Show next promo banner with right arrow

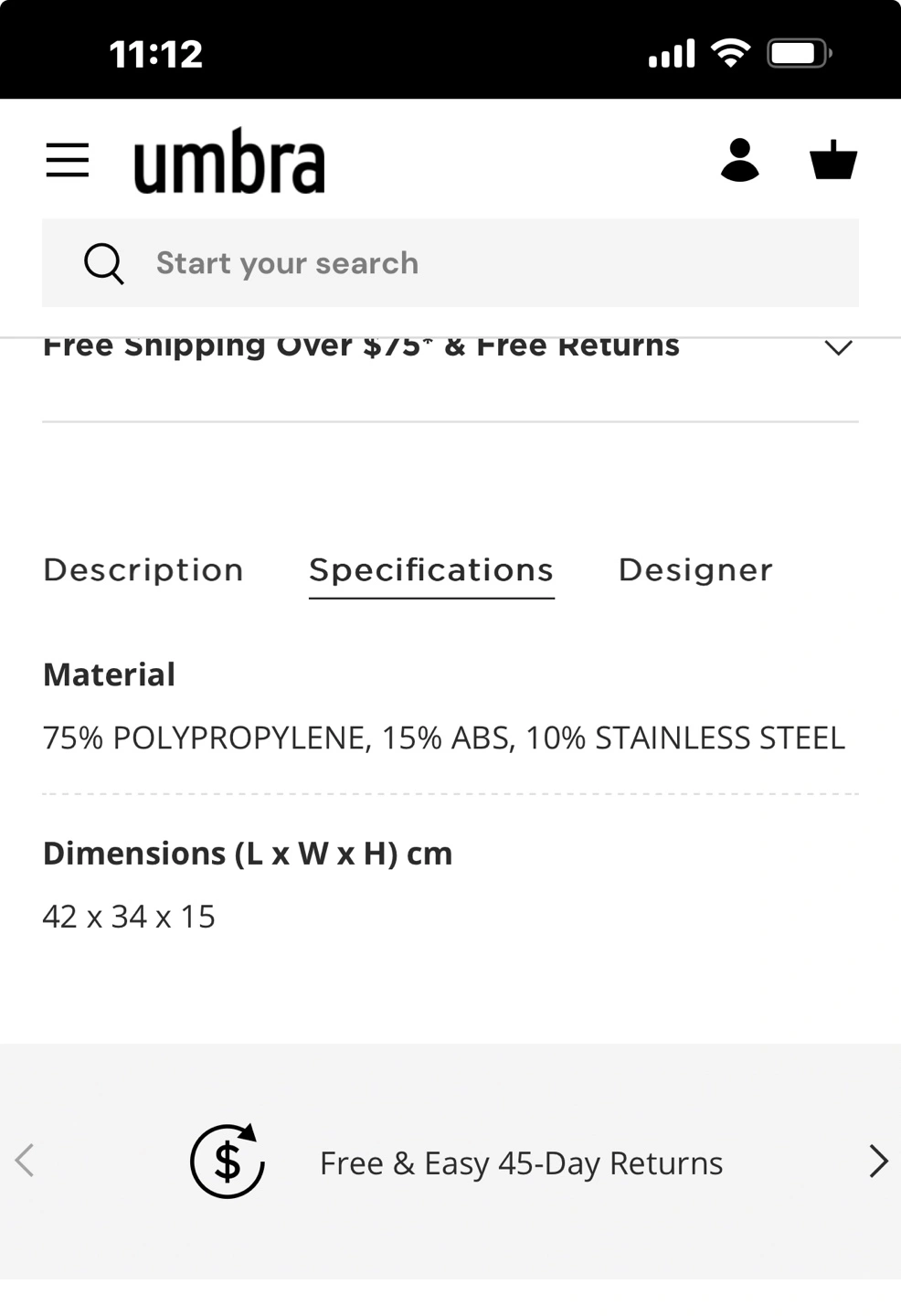pos(877,1161)
